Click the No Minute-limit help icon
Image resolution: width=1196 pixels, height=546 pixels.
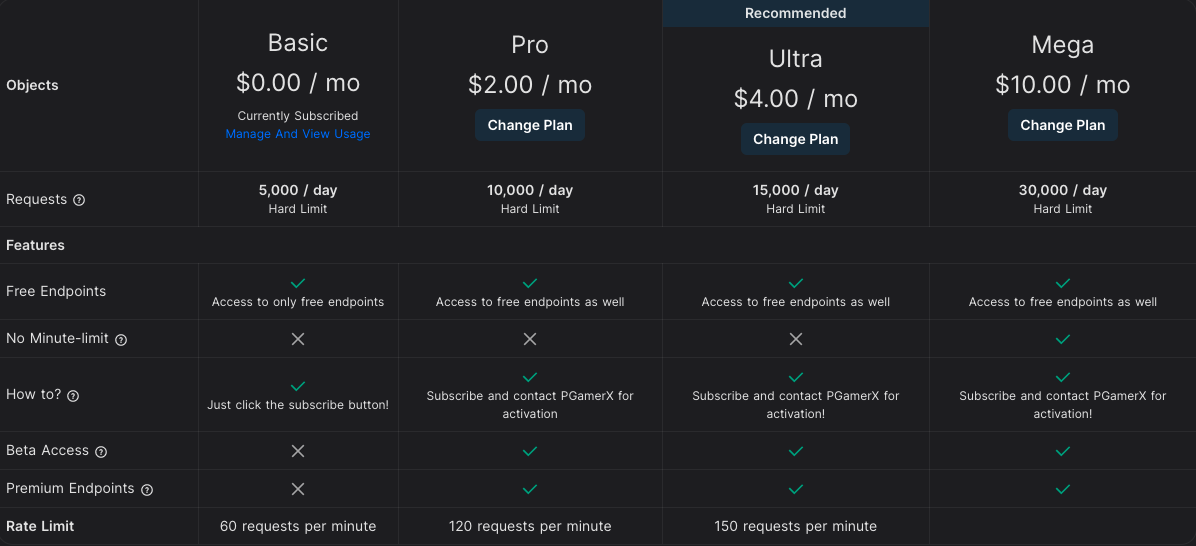pos(121,340)
